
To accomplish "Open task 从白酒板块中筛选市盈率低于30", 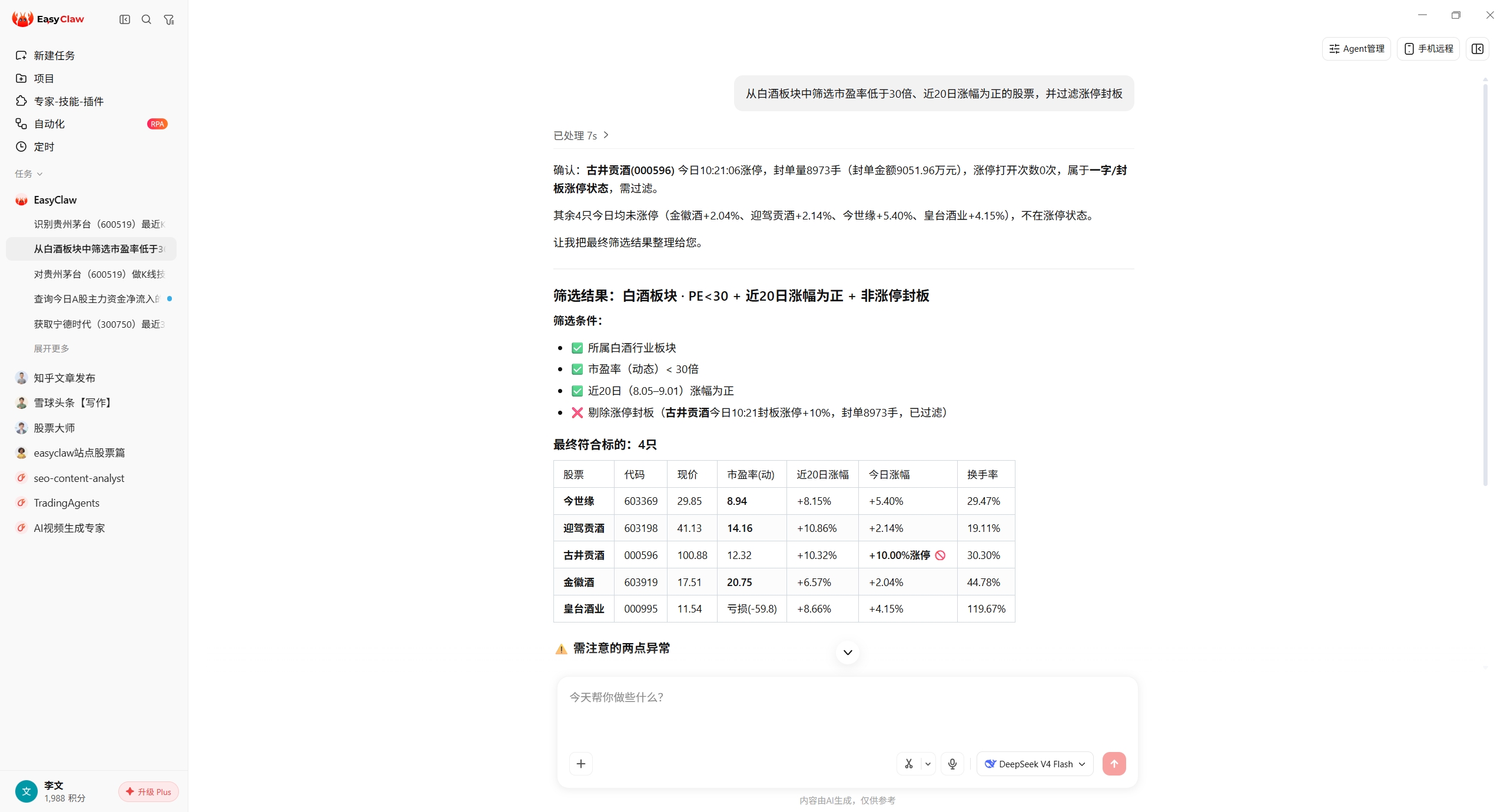I will pyautogui.click(x=91, y=249).
